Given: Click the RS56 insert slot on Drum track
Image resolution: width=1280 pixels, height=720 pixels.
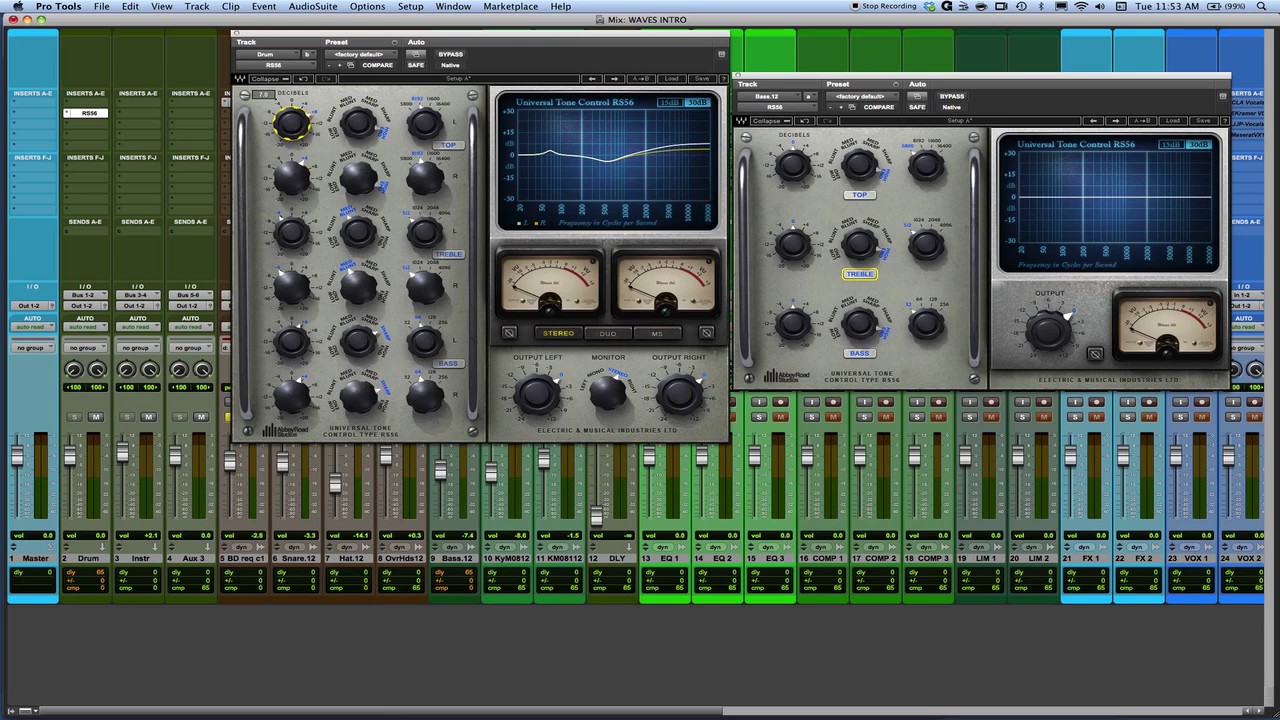Looking at the screenshot, I should tap(86, 113).
